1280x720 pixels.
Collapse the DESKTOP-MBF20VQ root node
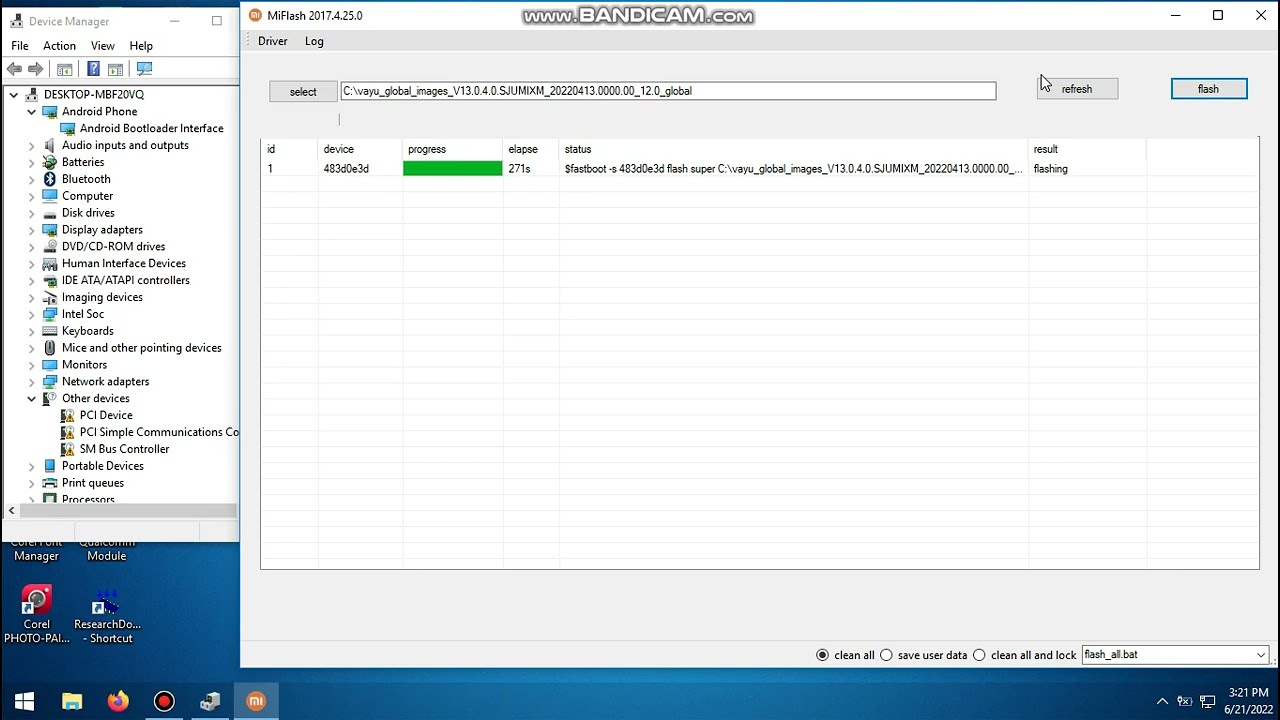point(13,95)
